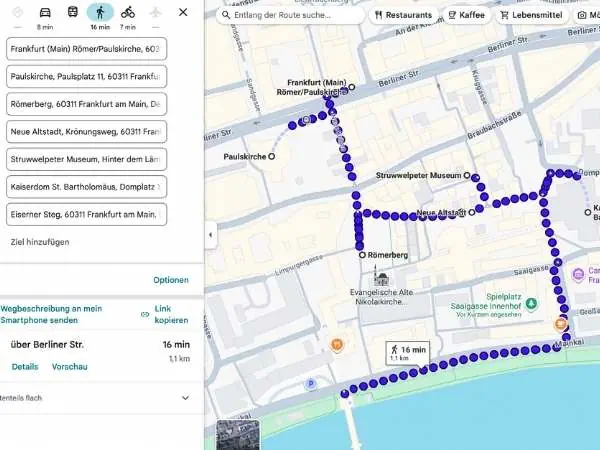Click the orange café pin on route

pyautogui.click(x=560, y=324)
